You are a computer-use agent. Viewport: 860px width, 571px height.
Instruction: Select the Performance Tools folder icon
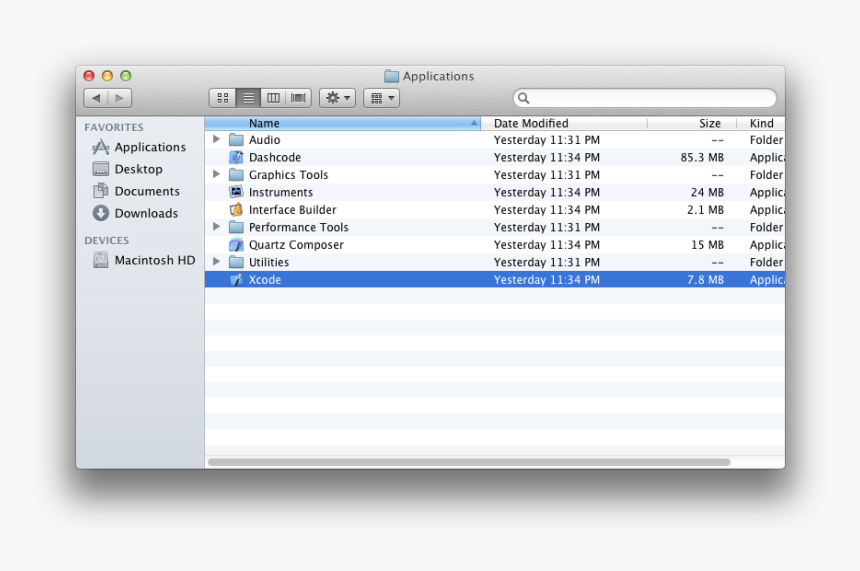[x=236, y=227]
